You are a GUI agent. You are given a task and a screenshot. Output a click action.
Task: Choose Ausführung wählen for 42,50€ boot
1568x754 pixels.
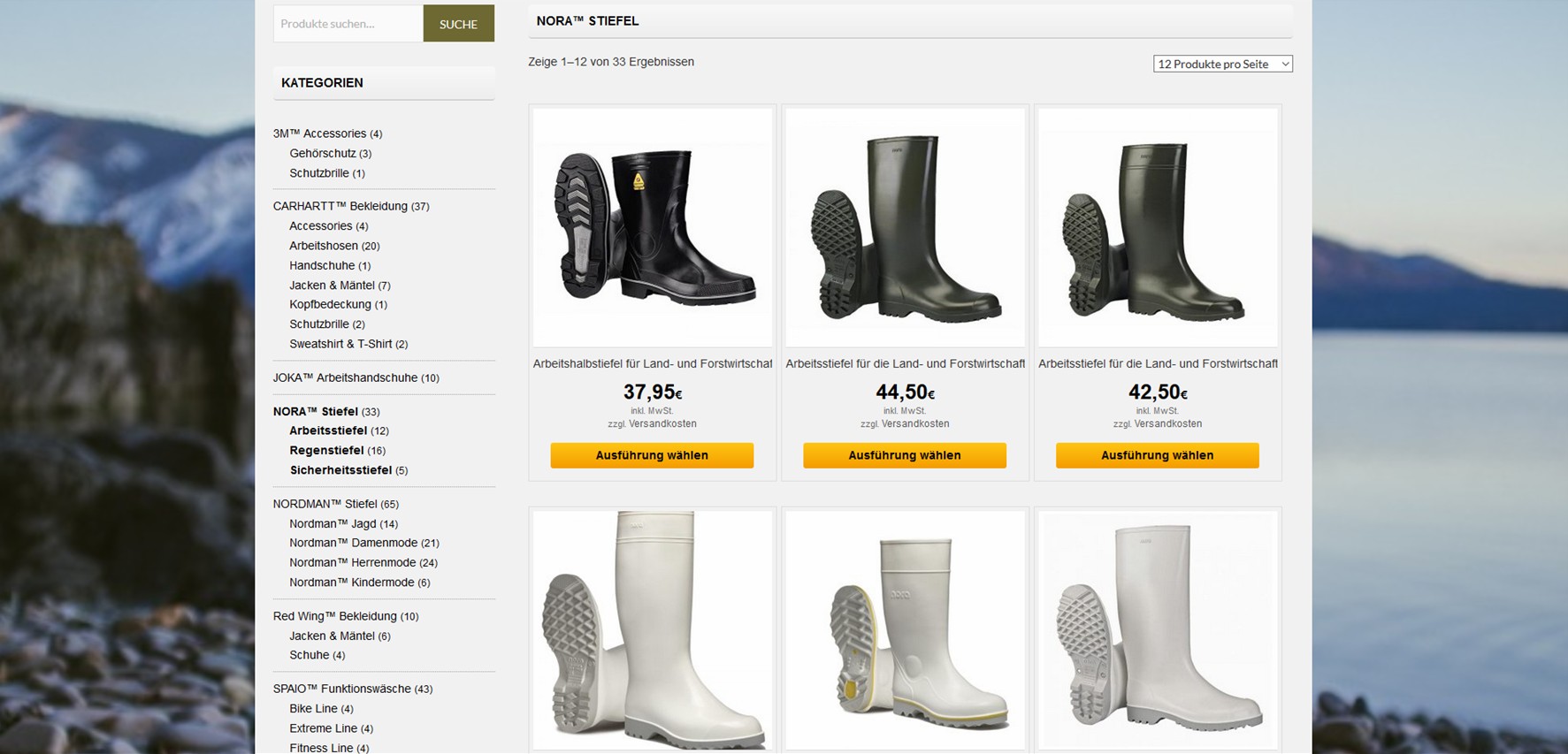click(1158, 455)
